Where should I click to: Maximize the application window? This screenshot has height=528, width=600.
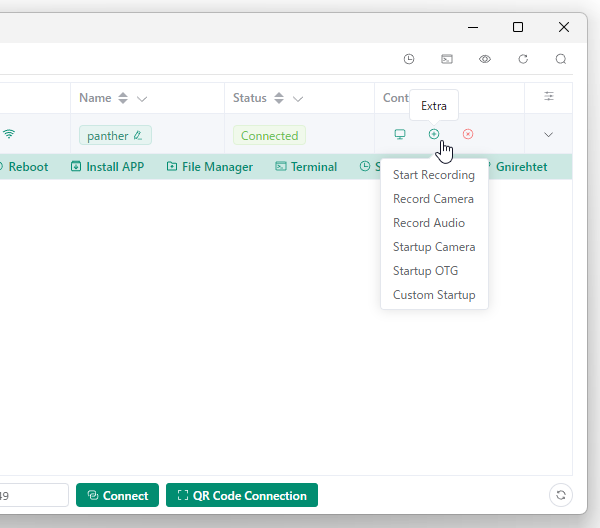(x=518, y=27)
